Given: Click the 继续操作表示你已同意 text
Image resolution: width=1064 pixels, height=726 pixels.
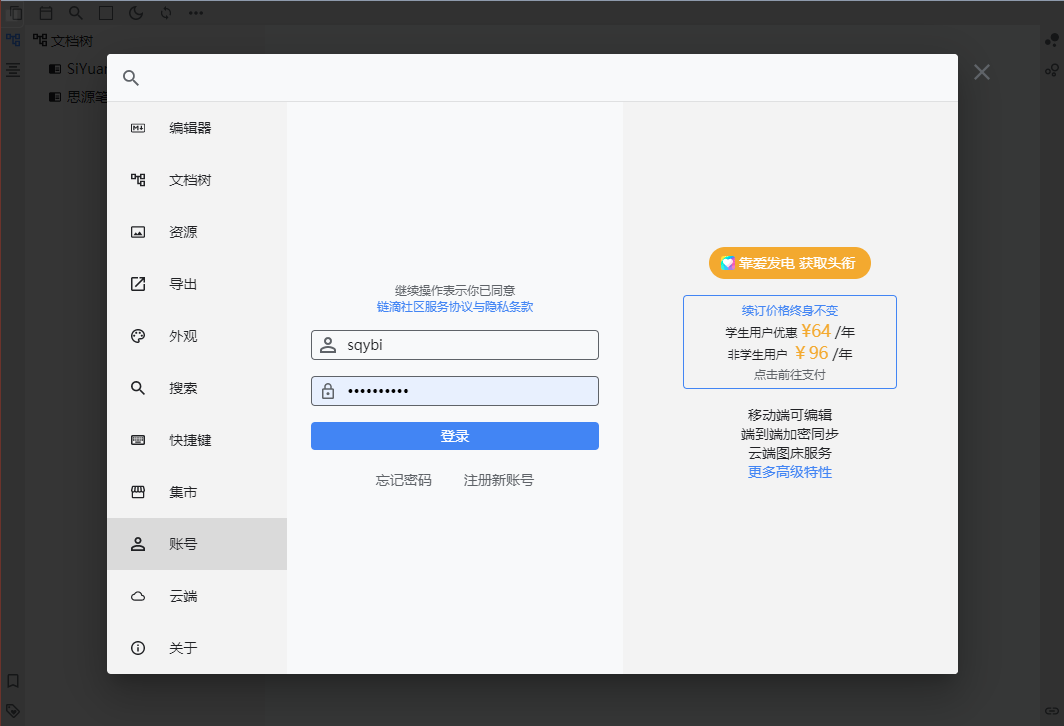Looking at the screenshot, I should click(x=455, y=290).
